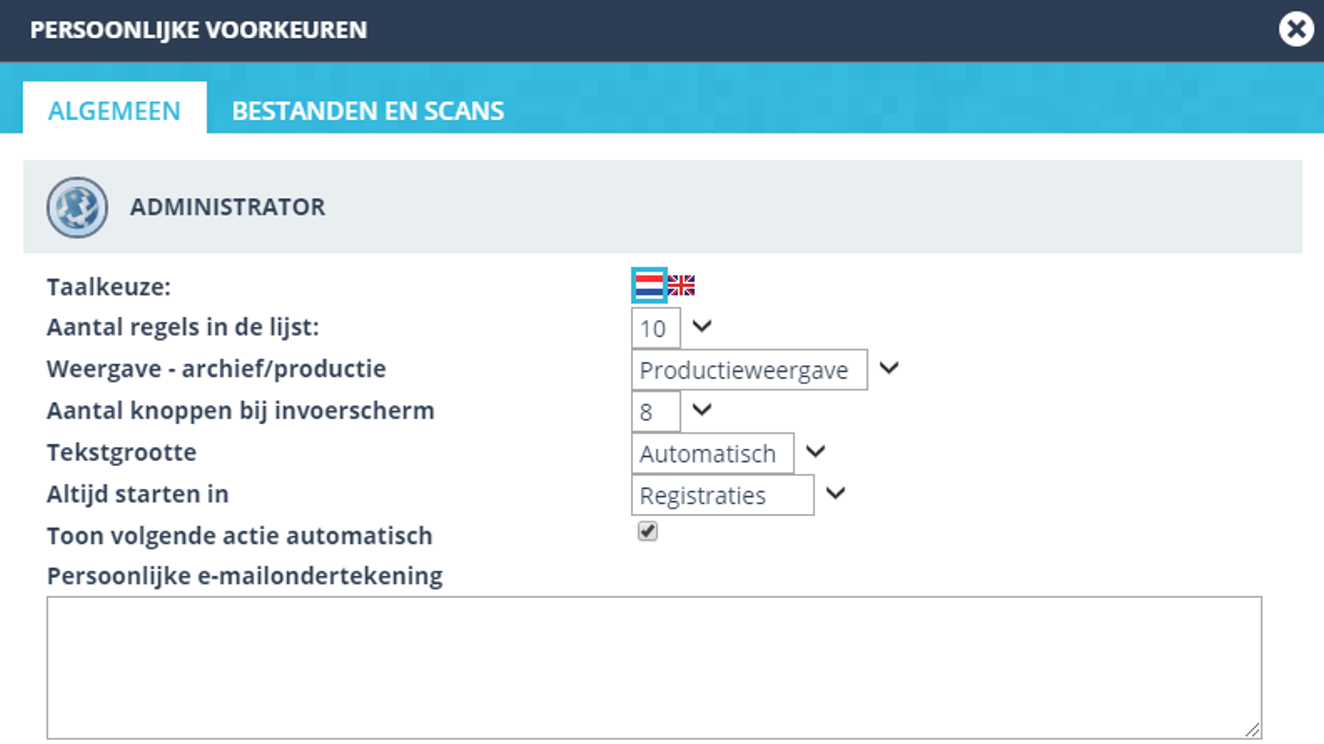
Task: Expand the 'Aantal knoppen bij invoerscherm' dropdown
Action: pyautogui.click(x=701, y=410)
